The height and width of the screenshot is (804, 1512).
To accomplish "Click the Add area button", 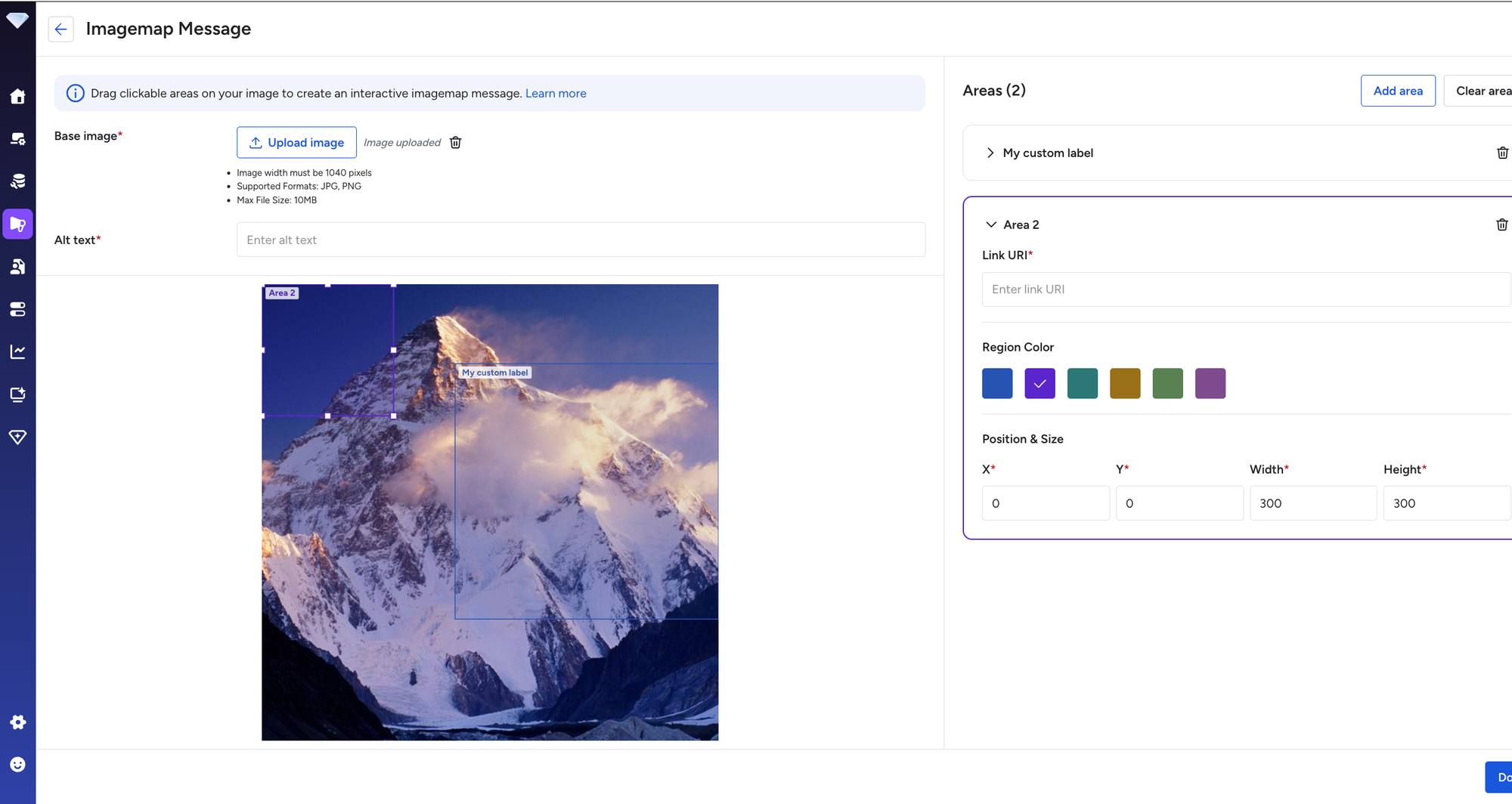I will pyautogui.click(x=1398, y=91).
